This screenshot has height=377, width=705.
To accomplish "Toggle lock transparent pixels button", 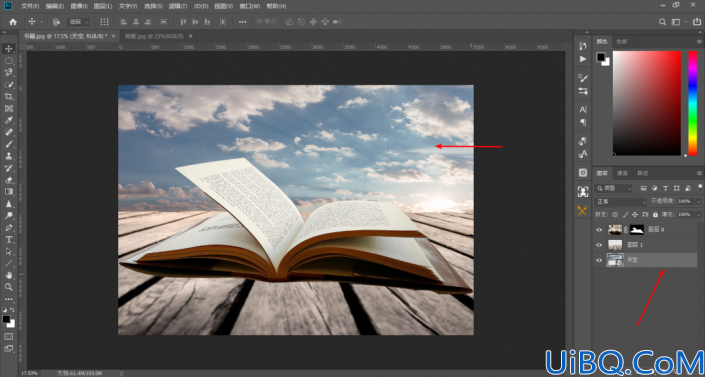I will (x=616, y=215).
